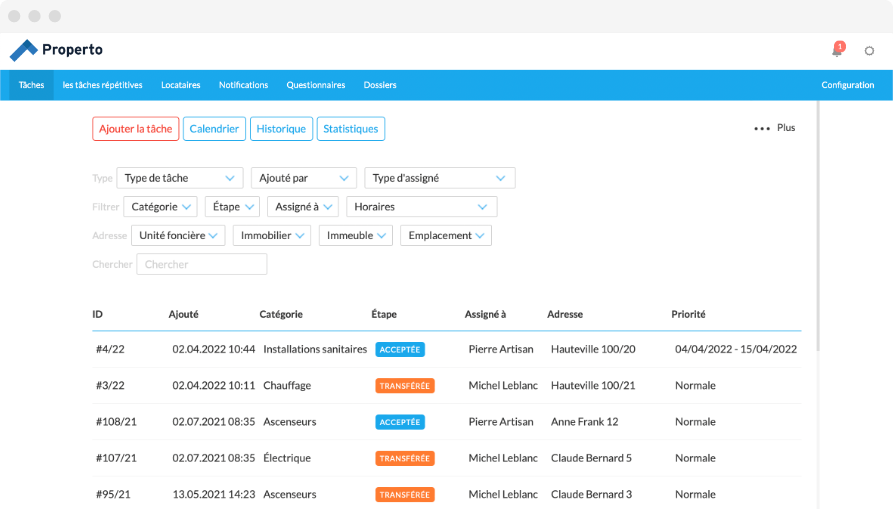Open les tâches répétitives tab
The height and width of the screenshot is (509, 893).
103,85
